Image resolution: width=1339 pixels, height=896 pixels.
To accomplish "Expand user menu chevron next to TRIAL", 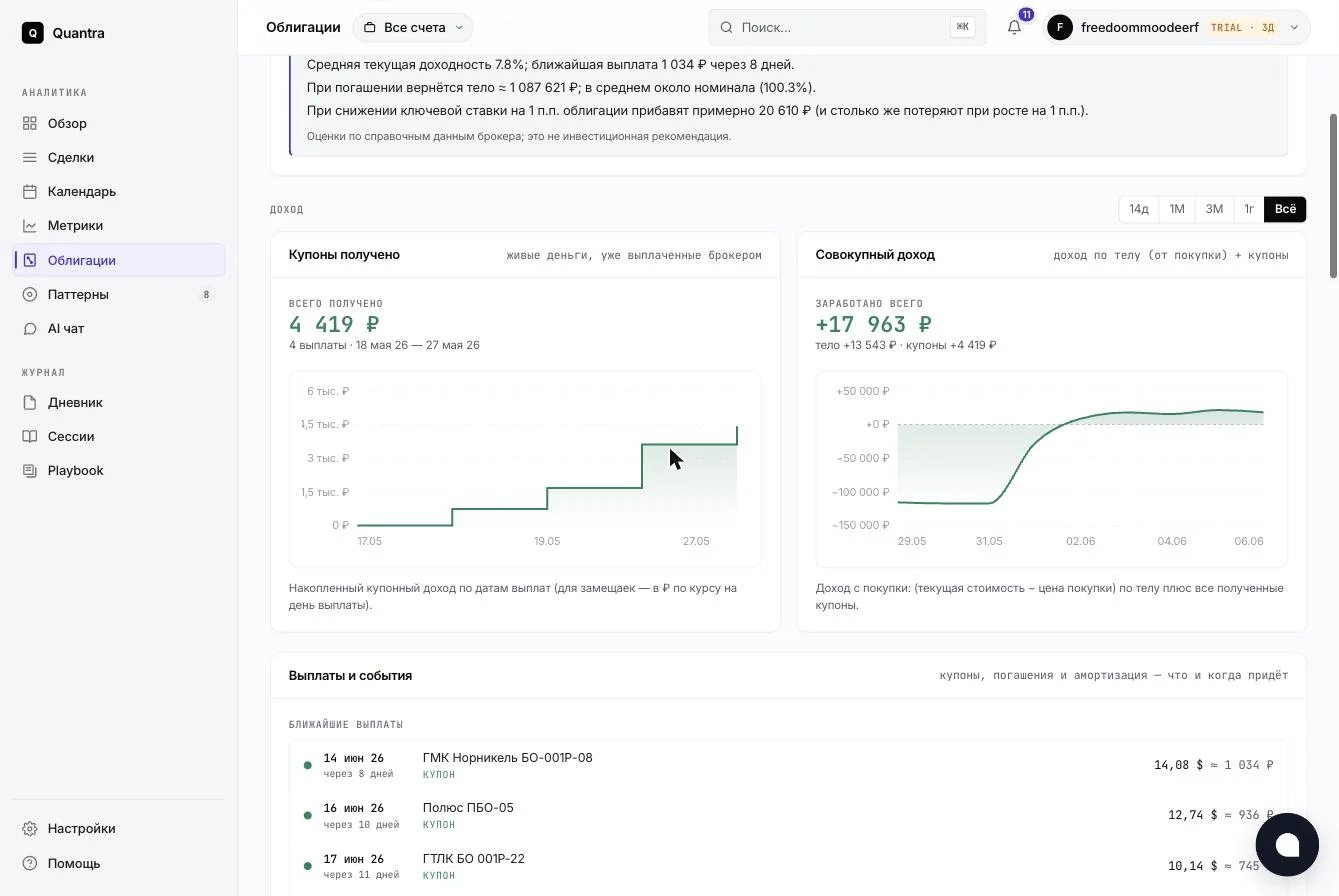I will 1294,27.
